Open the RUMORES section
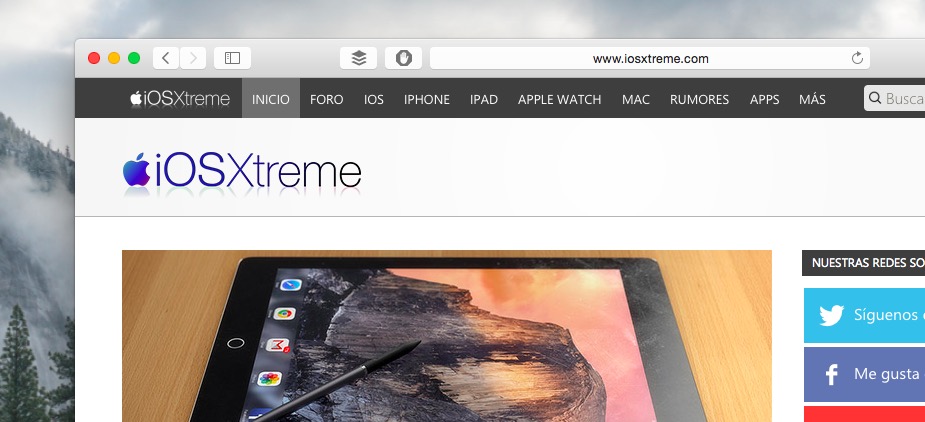This screenshot has width=925, height=422. click(699, 99)
